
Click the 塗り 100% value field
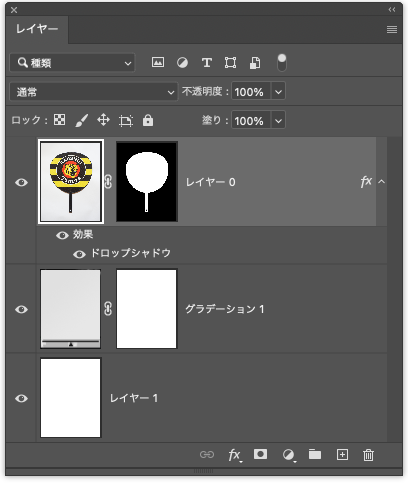pos(252,120)
